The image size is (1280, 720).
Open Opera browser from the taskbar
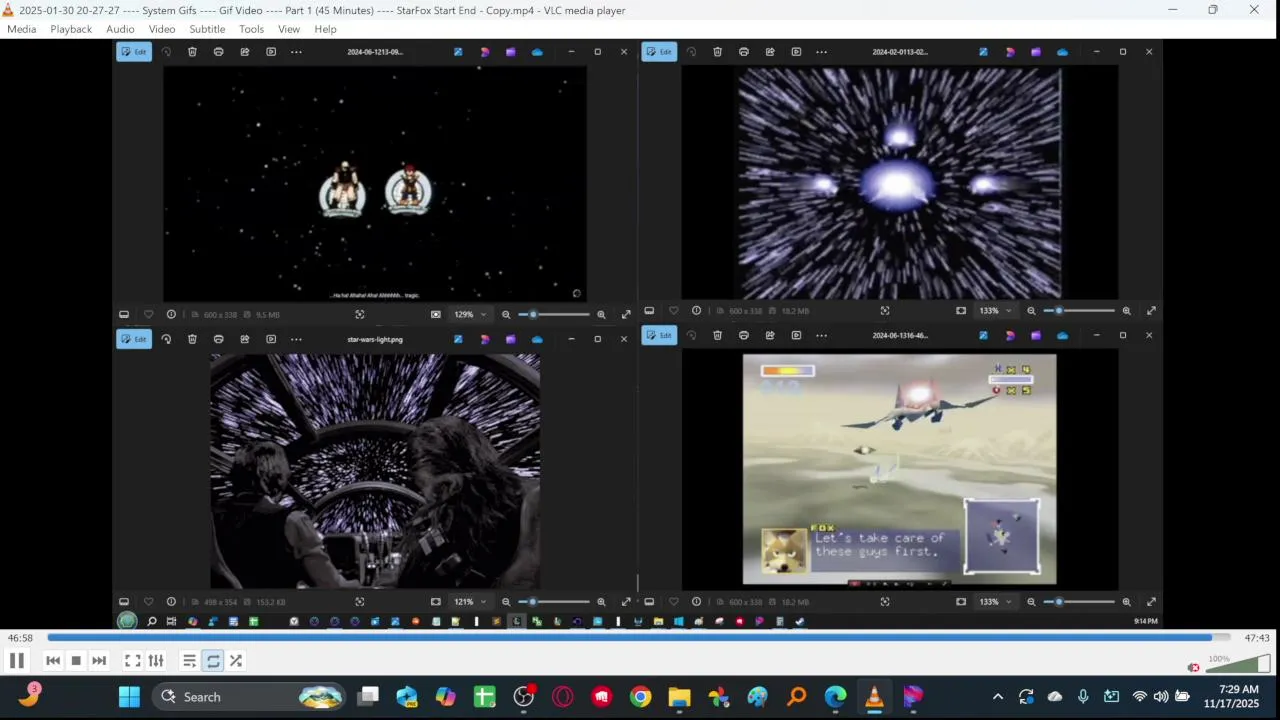tap(563, 697)
